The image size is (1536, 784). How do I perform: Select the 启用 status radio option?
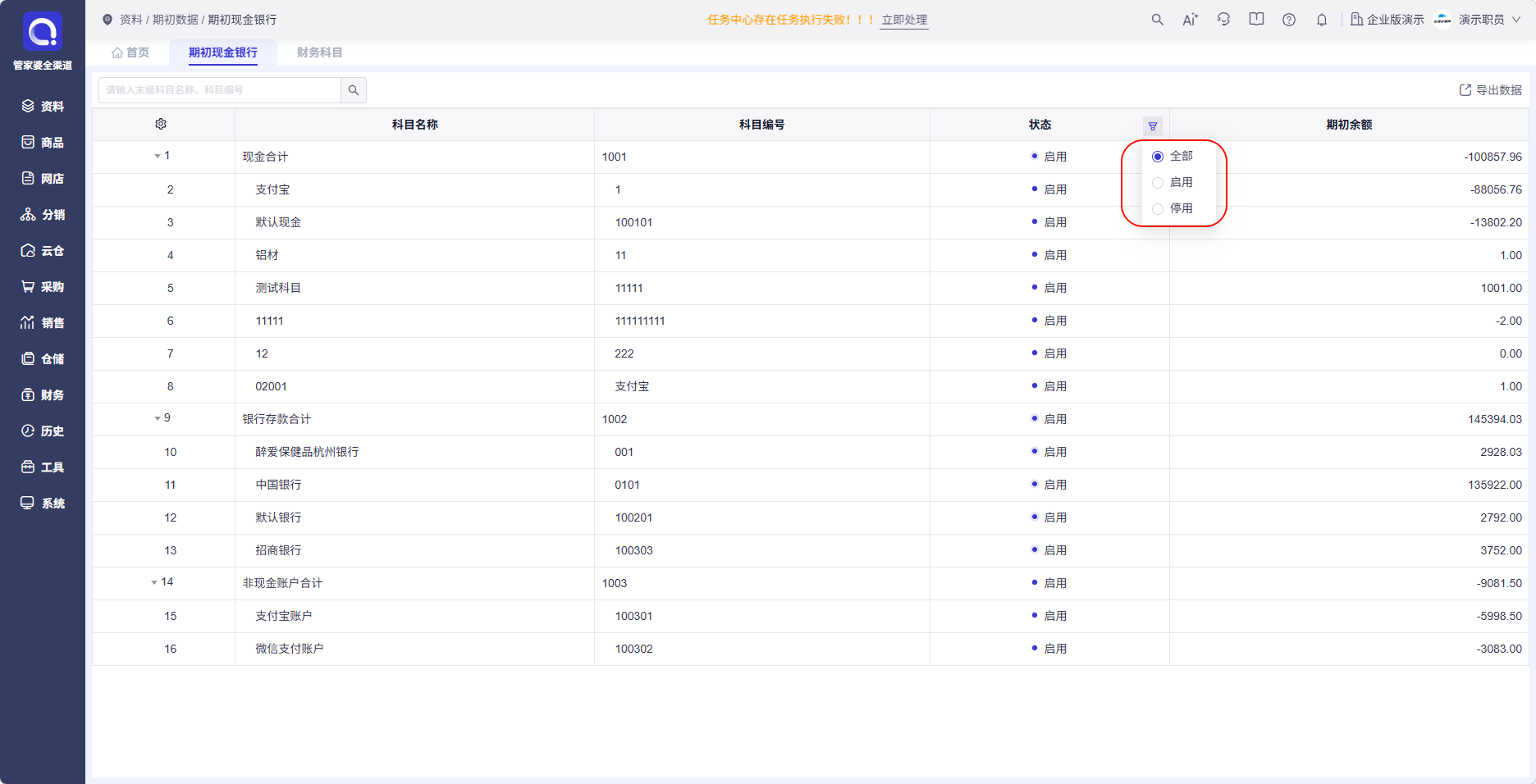pyautogui.click(x=1158, y=183)
